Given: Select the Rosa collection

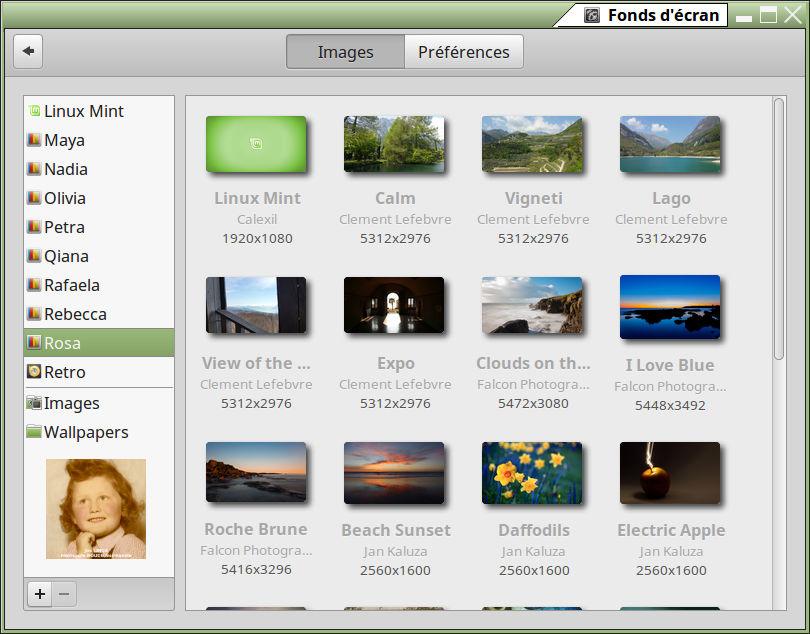Looking at the screenshot, I should (x=99, y=343).
